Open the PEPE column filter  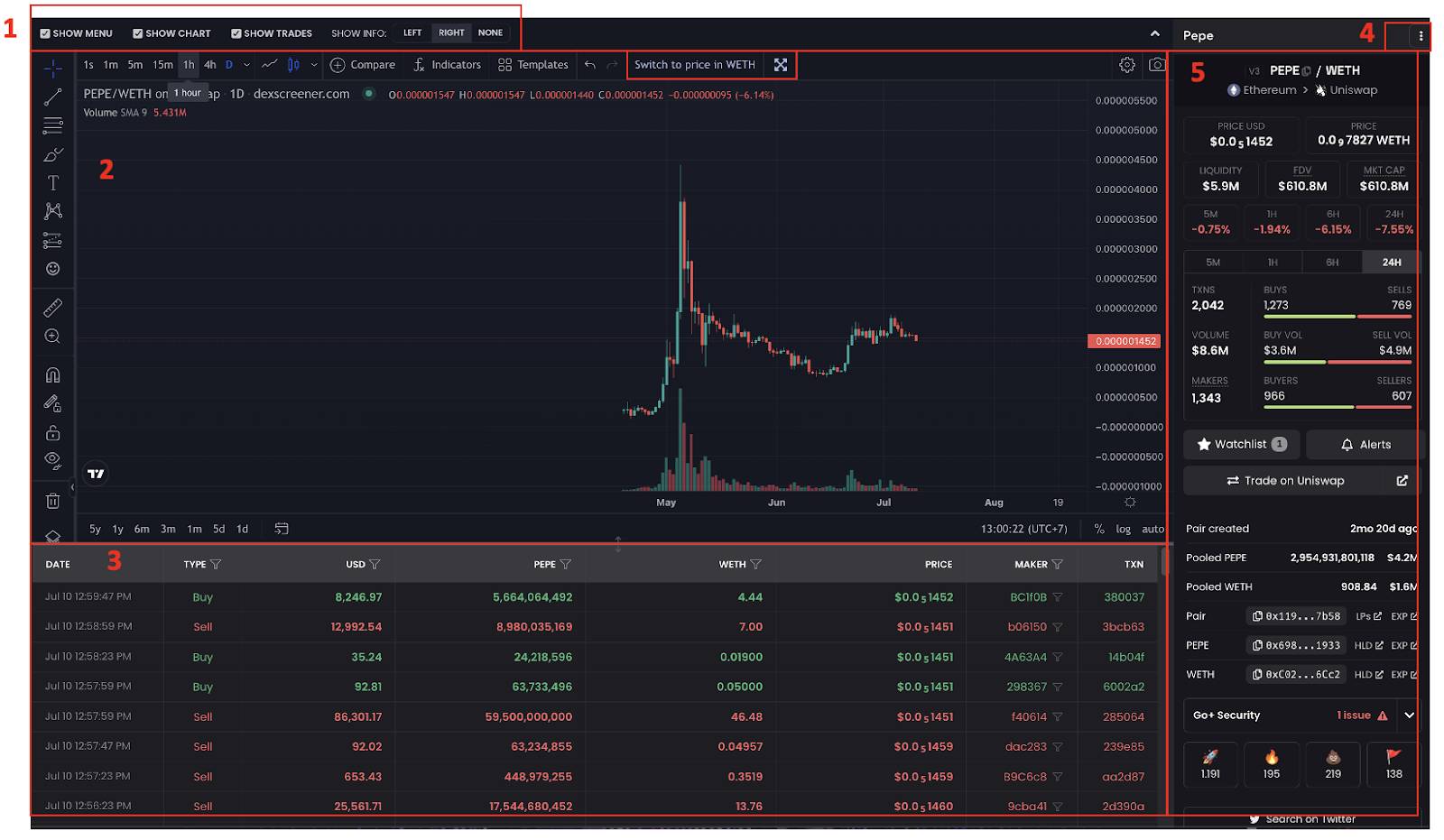click(x=566, y=565)
